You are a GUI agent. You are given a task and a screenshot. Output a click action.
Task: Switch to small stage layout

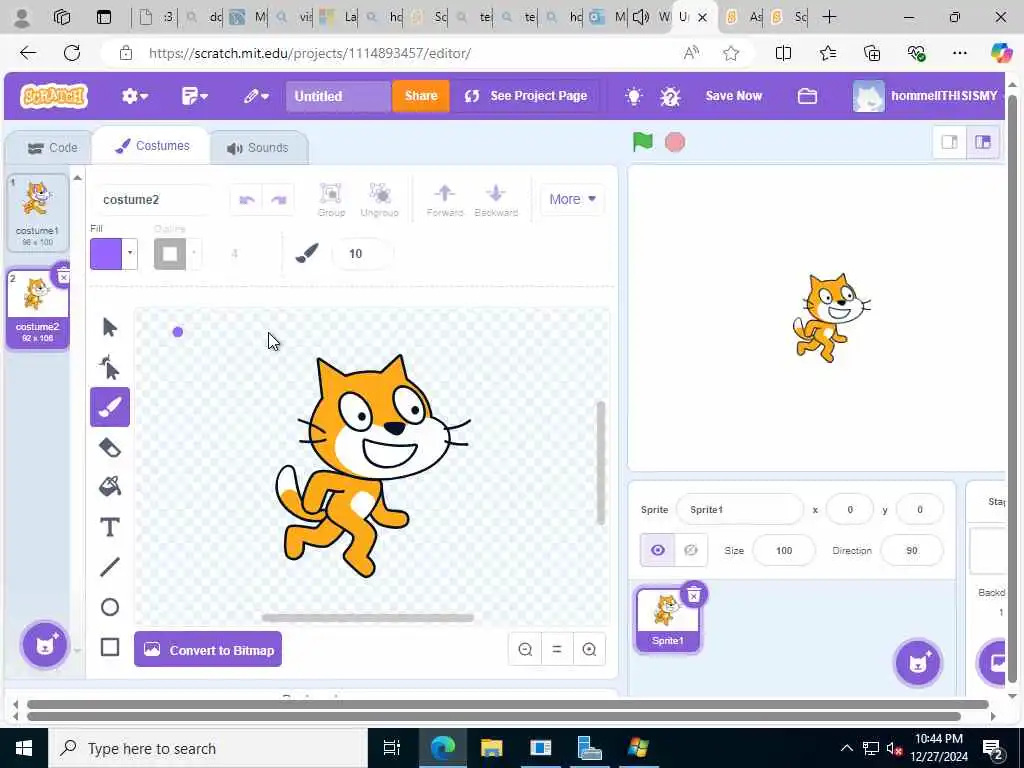click(x=950, y=142)
